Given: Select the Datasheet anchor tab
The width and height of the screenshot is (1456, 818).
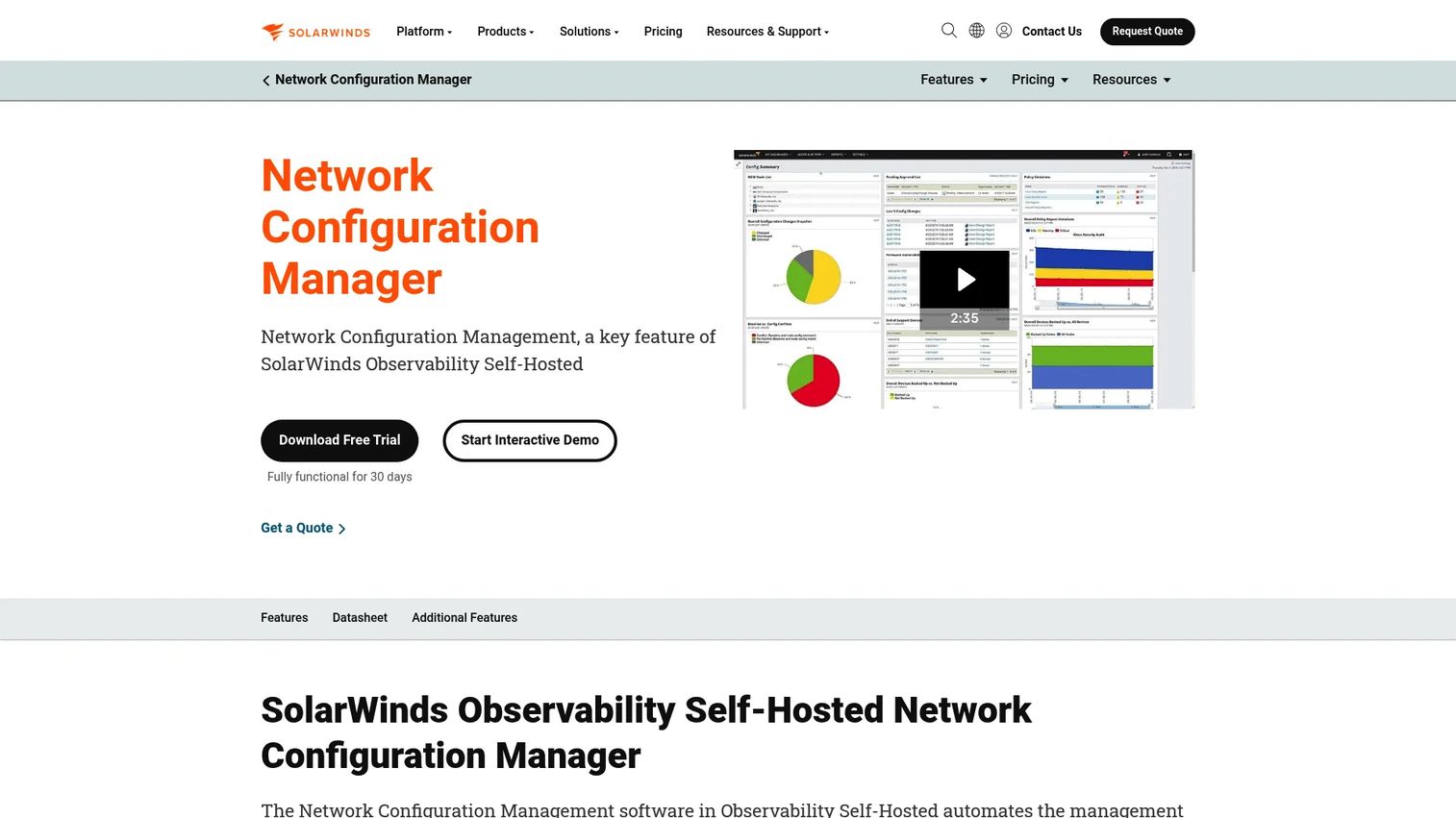Looking at the screenshot, I should tap(360, 618).
